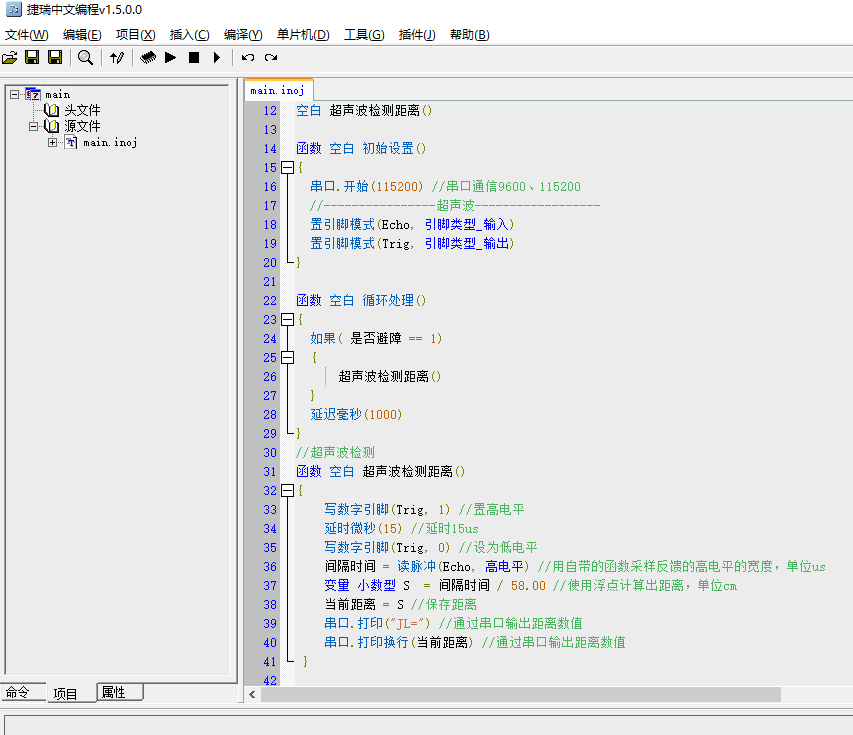Click the arrow-and-pencil toolbar icon
The width and height of the screenshot is (853, 735).
(117, 58)
